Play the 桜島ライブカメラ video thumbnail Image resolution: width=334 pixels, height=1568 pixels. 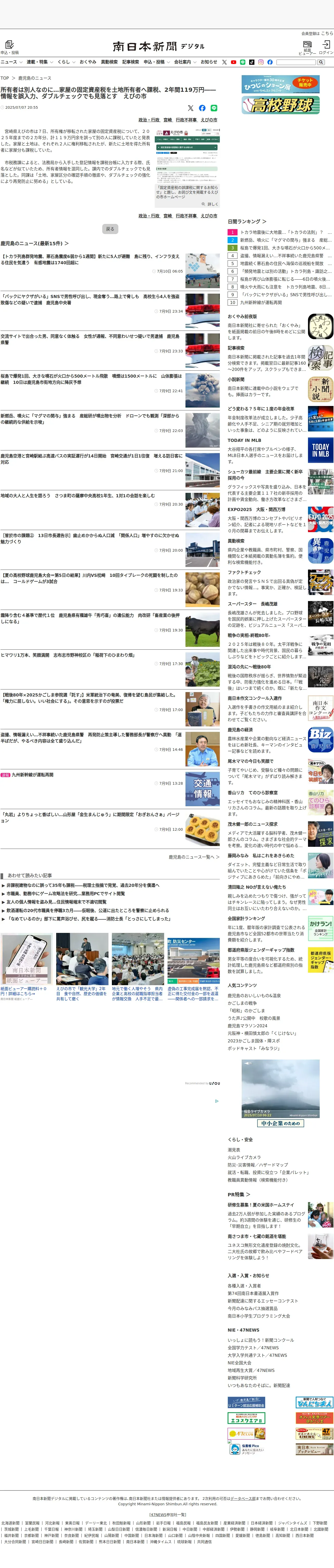tap(280, 1089)
